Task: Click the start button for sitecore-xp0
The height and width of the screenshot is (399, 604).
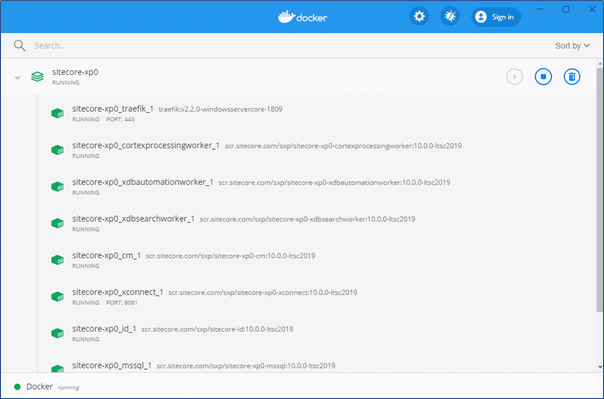Action: [x=514, y=76]
